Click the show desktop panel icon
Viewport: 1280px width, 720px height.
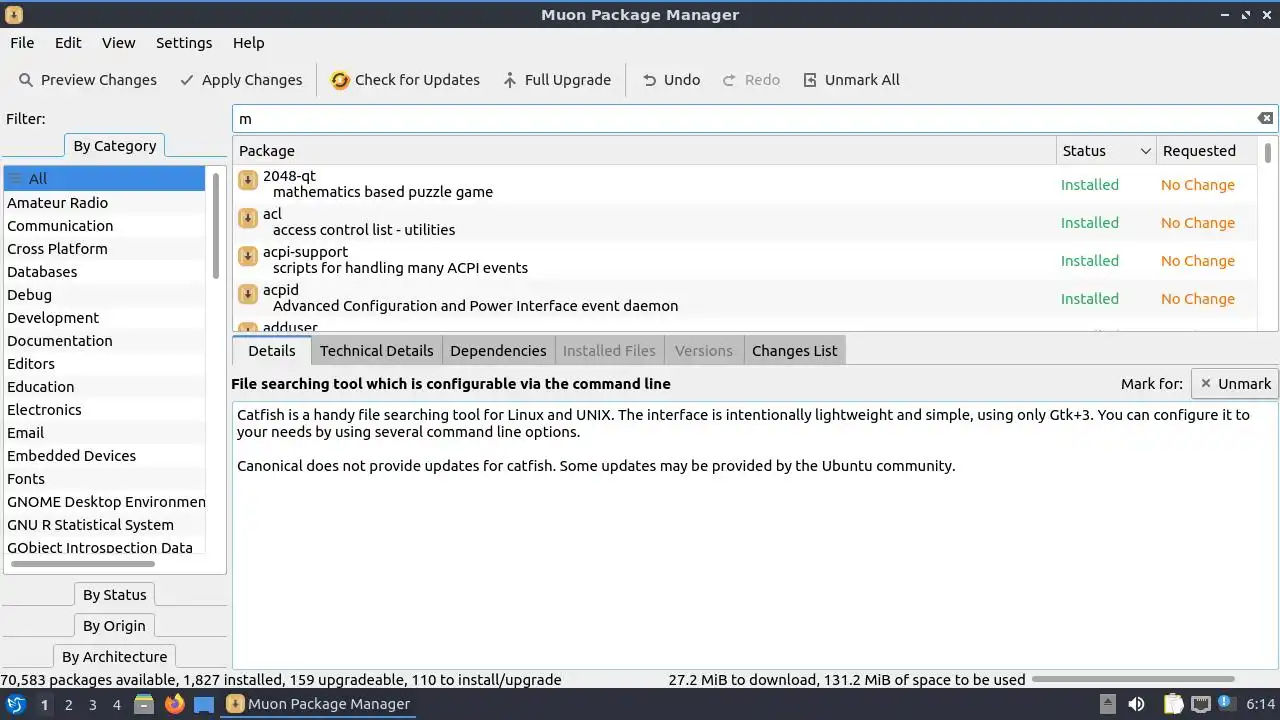click(204, 704)
